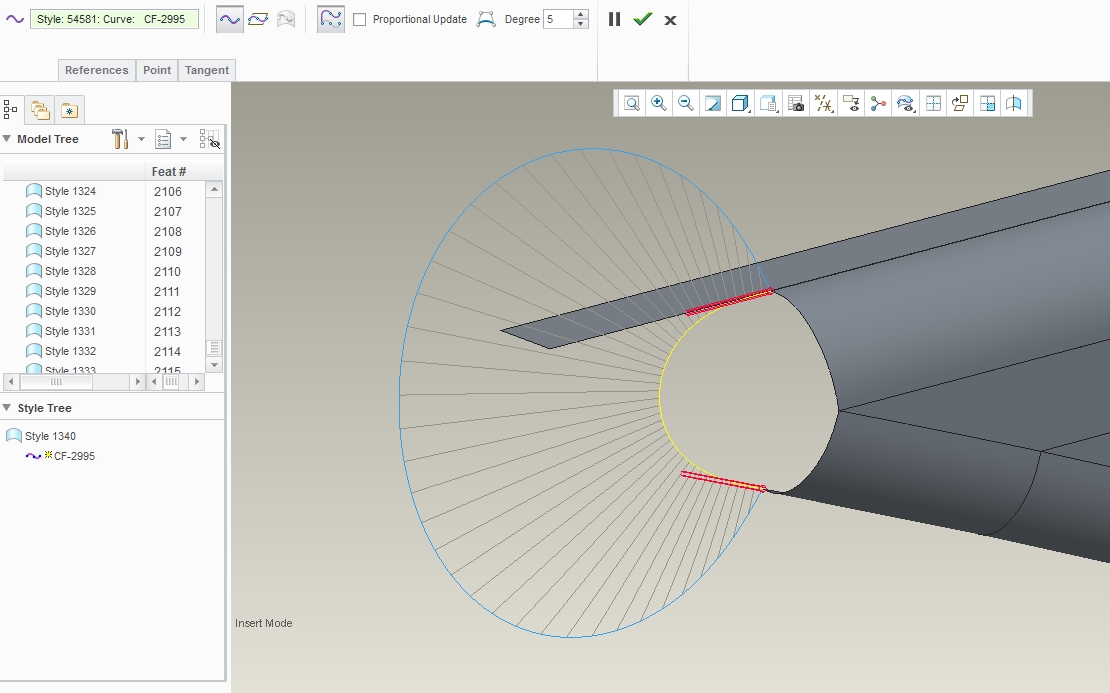The width and height of the screenshot is (1110, 693).
Task: Click the tree columns list icon
Action: point(164,139)
